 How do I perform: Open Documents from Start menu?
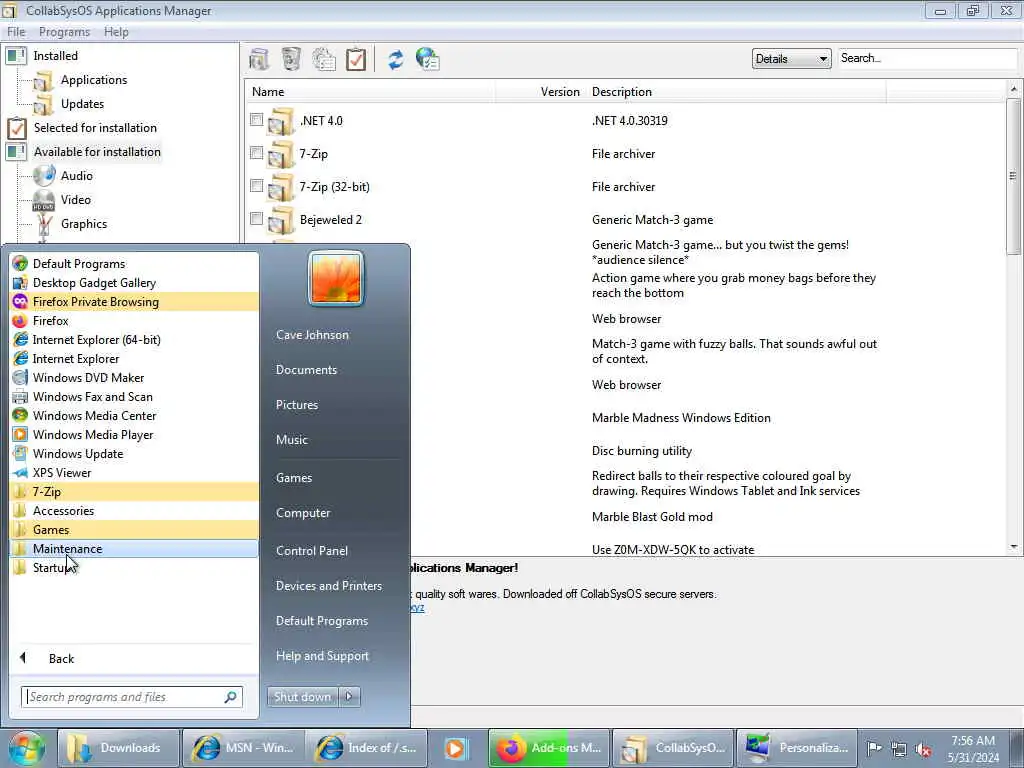pos(306,370)
